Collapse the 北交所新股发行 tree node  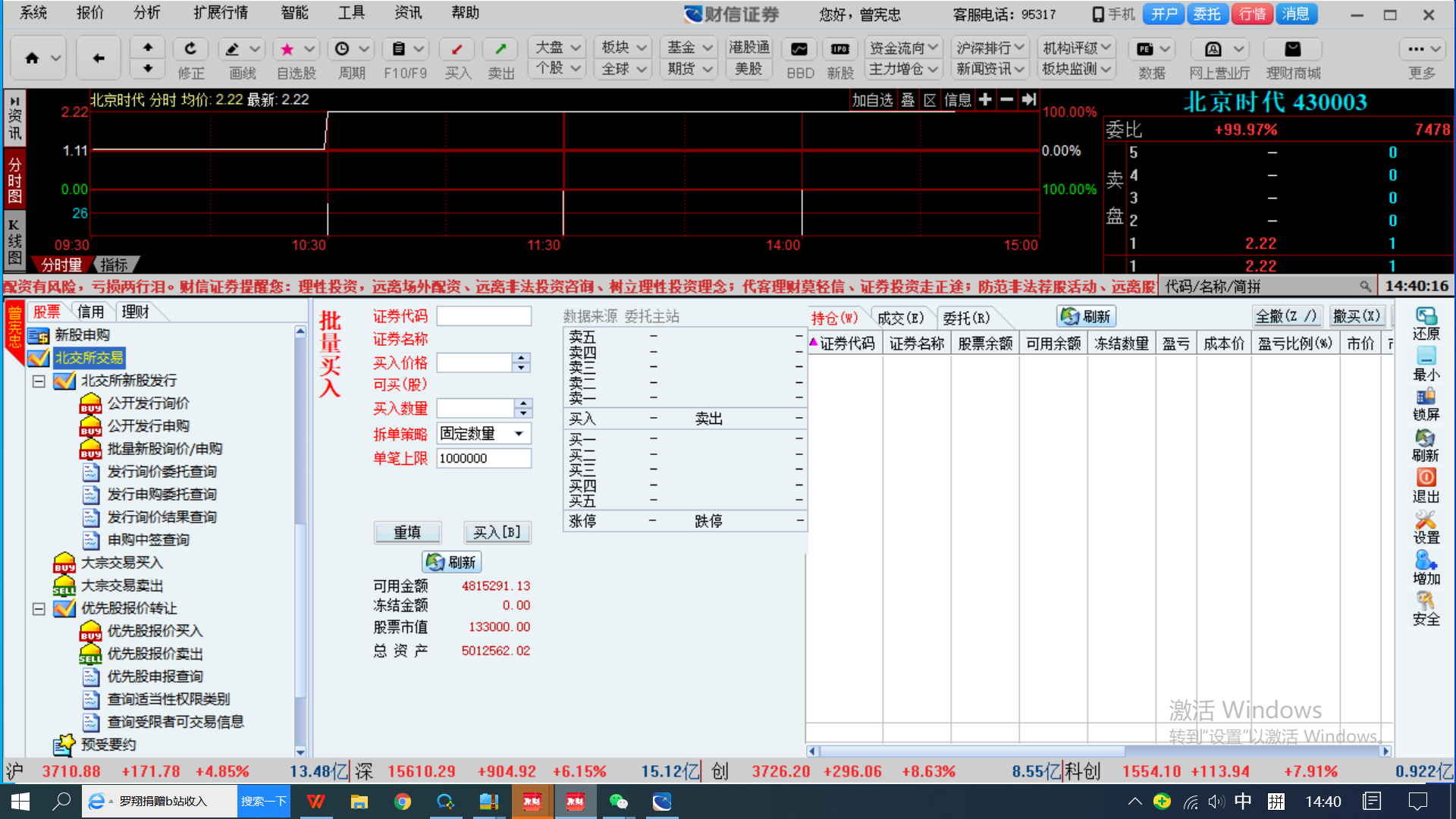click(x=39, y=381)
